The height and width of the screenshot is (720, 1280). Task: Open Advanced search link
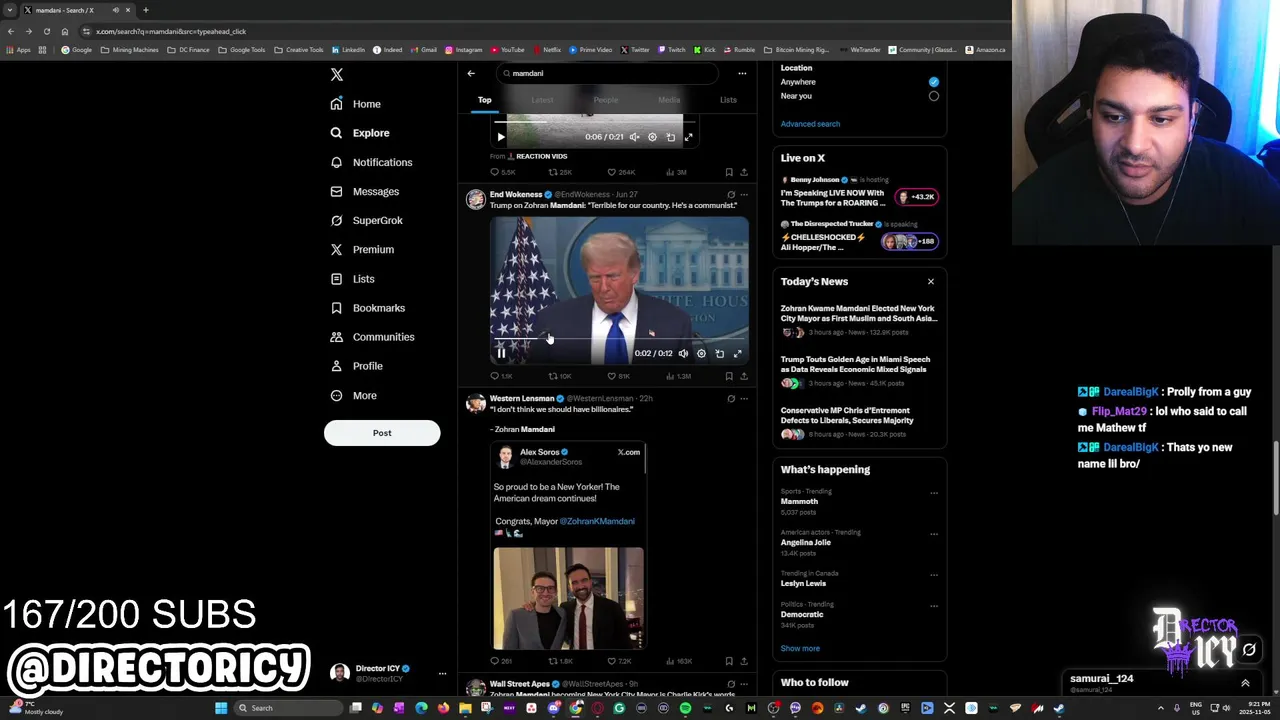(810, 124)
